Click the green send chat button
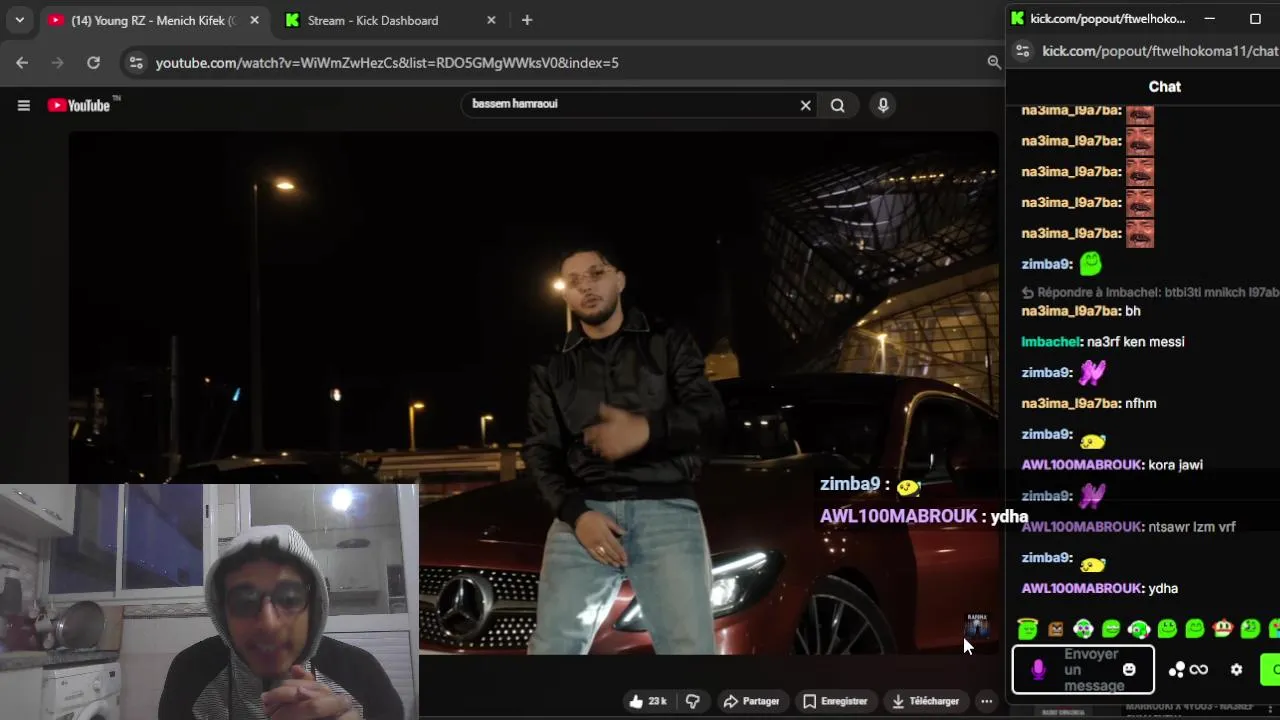Screen dimensions: 1280x720 coord(1270,670)
